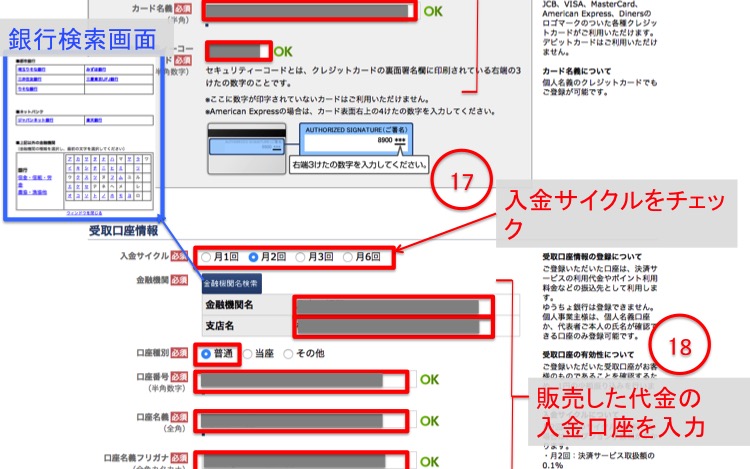
Task: Set account type to 当座
Action: click(x=247, y=354)
